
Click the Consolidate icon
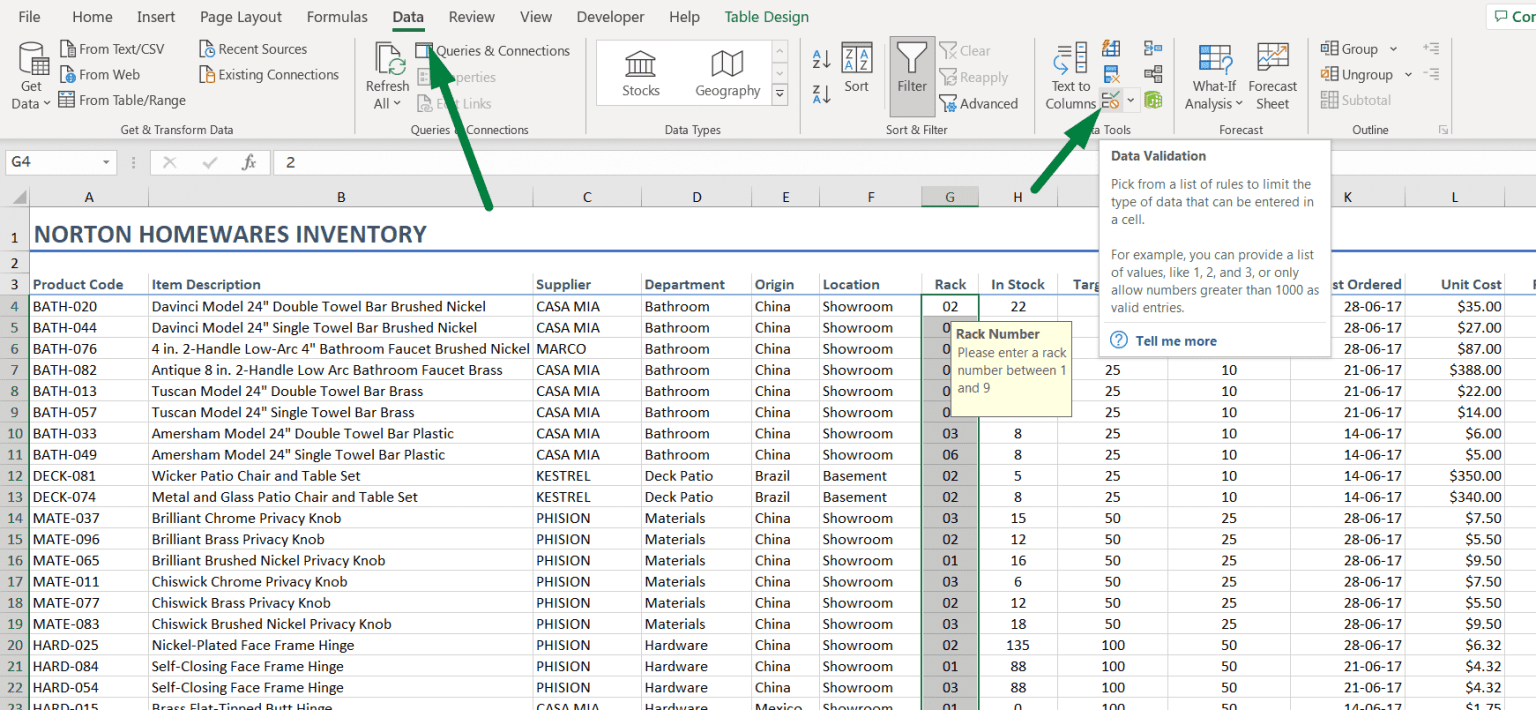point(1153,49)
